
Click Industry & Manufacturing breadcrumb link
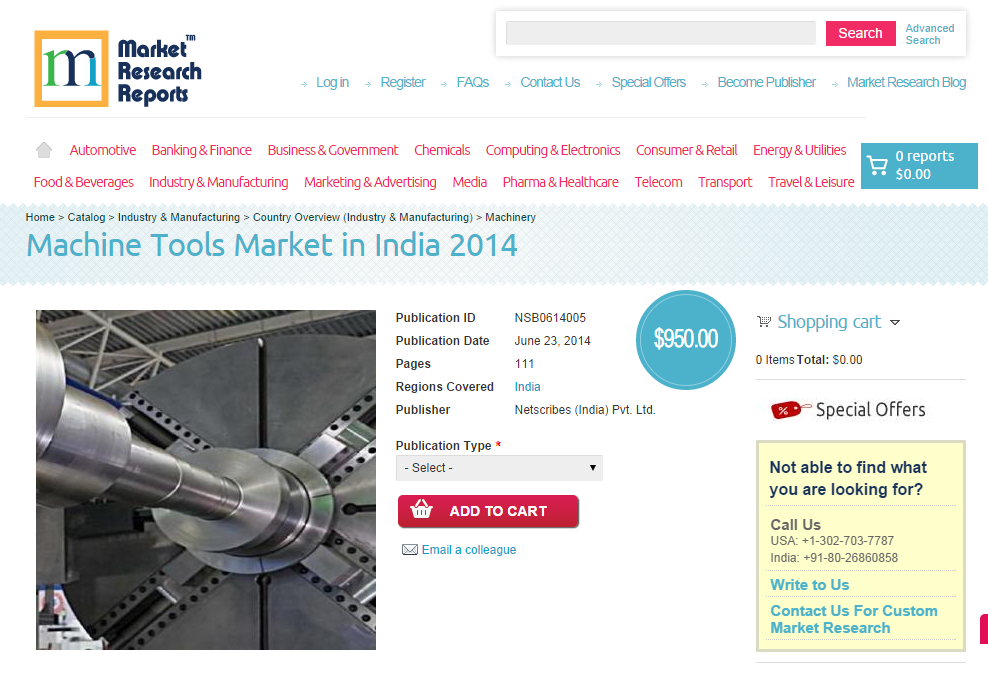click(179, 217)
